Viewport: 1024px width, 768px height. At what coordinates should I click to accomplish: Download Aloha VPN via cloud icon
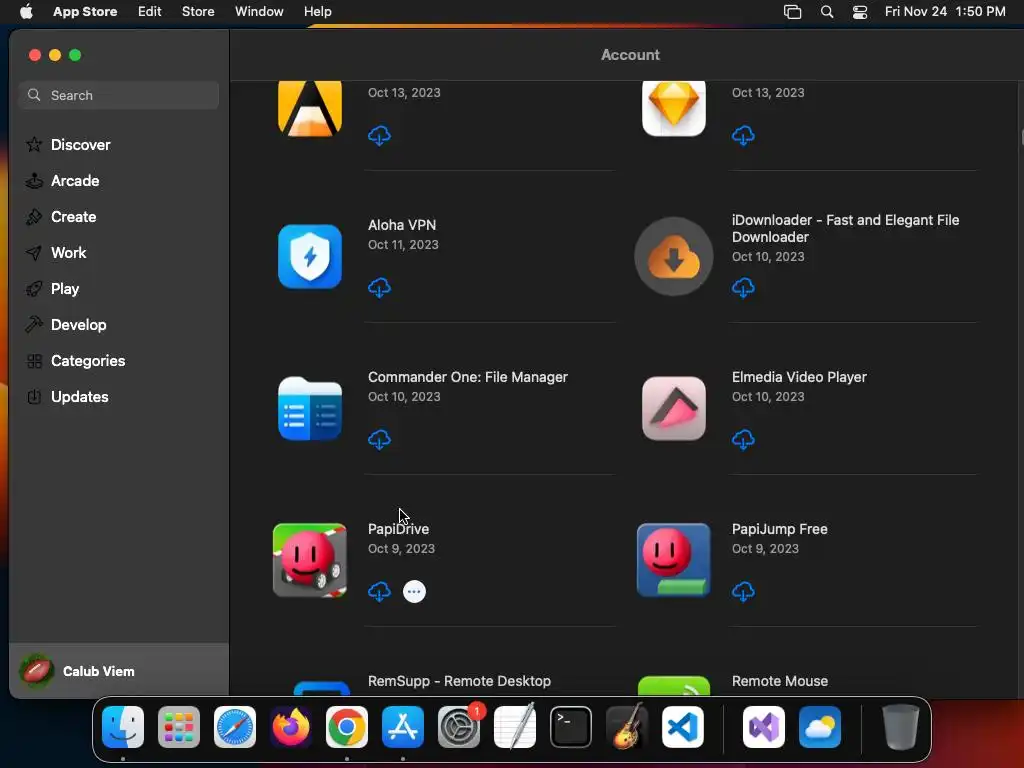(379, 287)
